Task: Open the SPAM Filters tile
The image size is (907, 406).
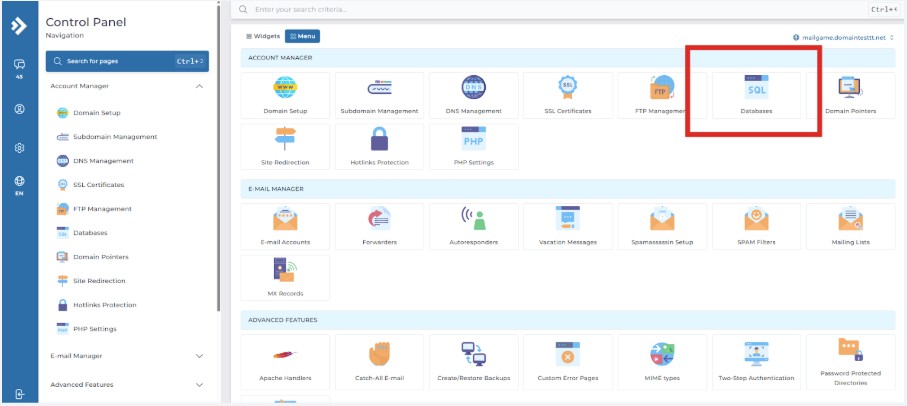Action: 755,220
